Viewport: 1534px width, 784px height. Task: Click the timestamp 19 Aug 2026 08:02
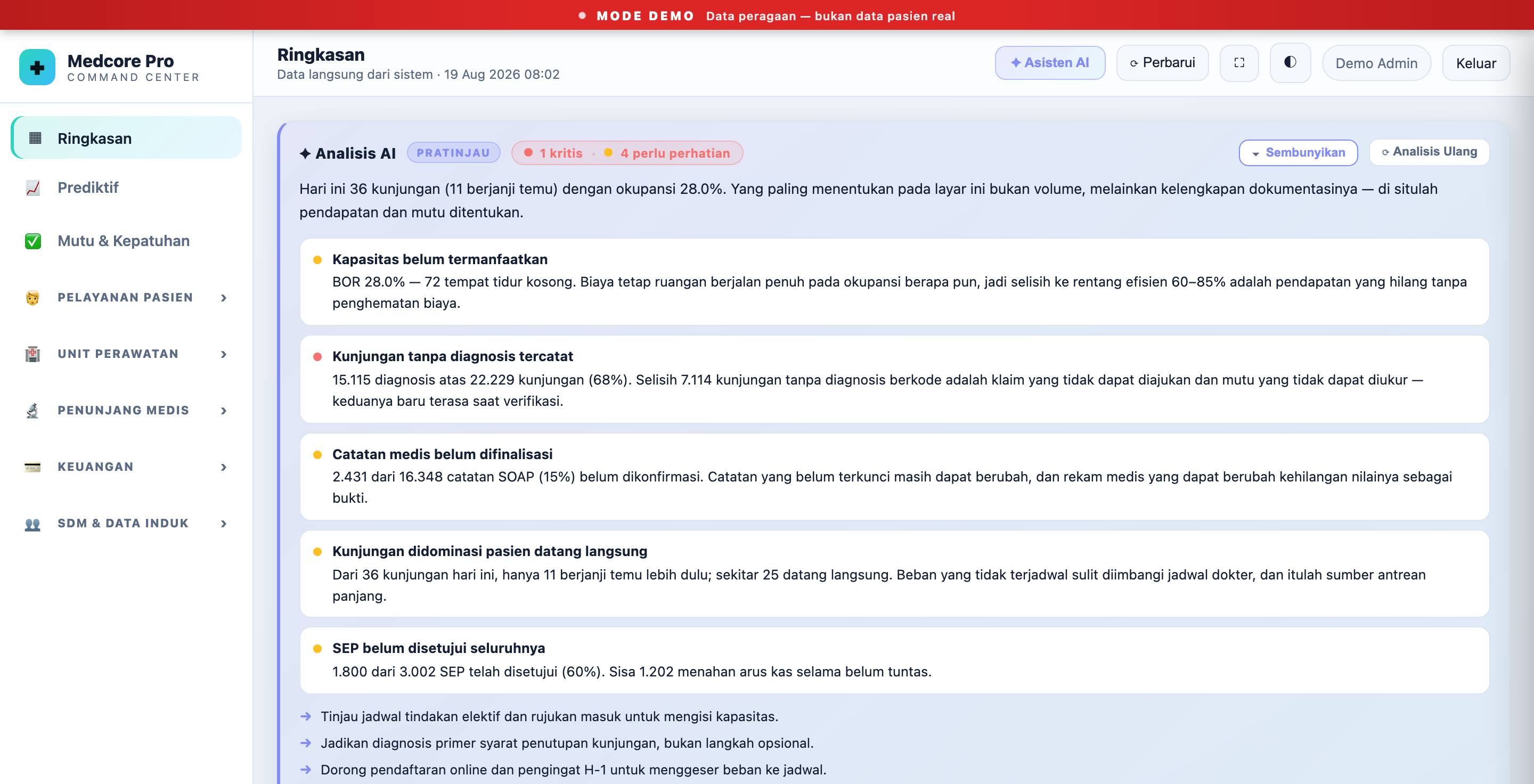[x=501, y=75]
